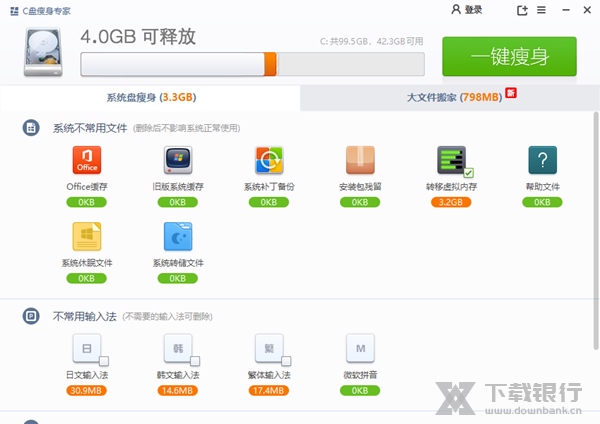Select the 安装包残留 box icon
600x424 pixels.
coord(360,160)
